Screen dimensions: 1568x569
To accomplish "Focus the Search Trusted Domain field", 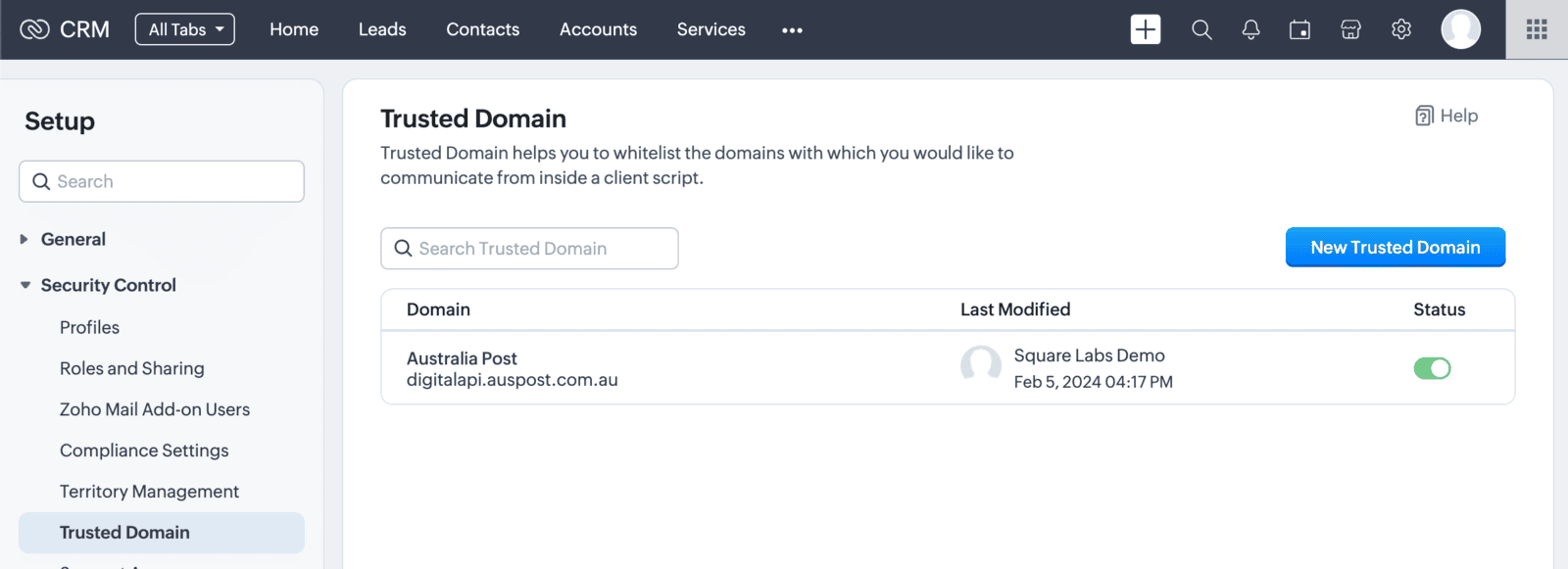I will point(529,249).
